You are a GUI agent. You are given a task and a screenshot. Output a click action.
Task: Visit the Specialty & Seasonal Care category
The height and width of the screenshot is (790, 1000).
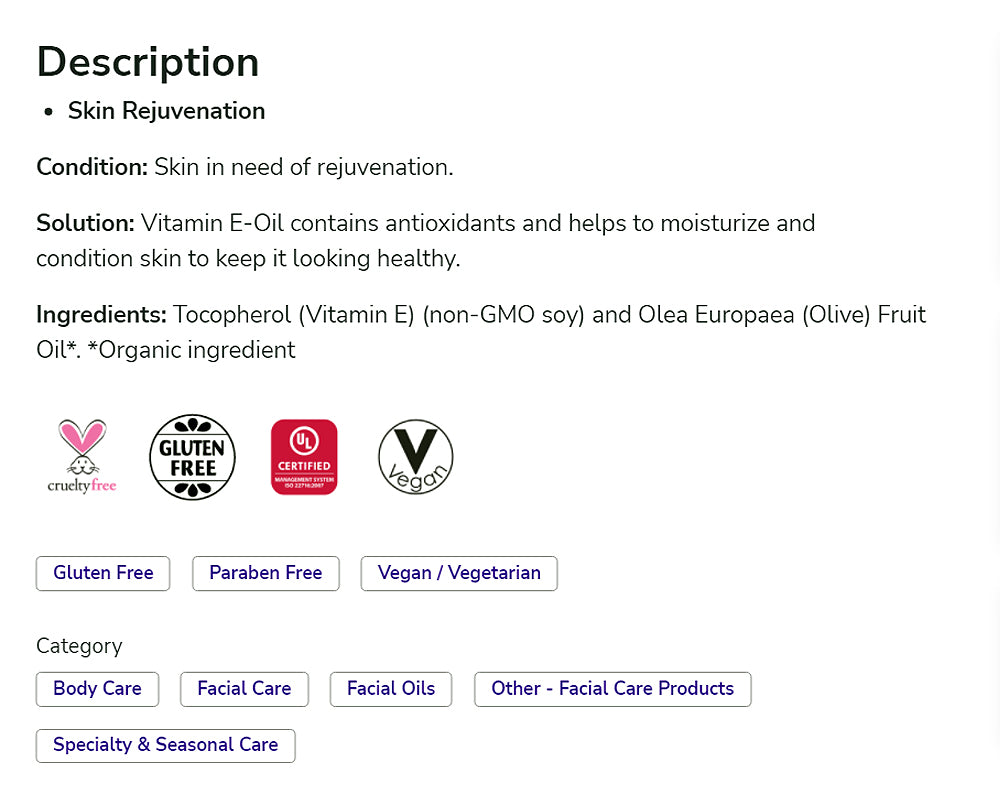pos(165,745)
